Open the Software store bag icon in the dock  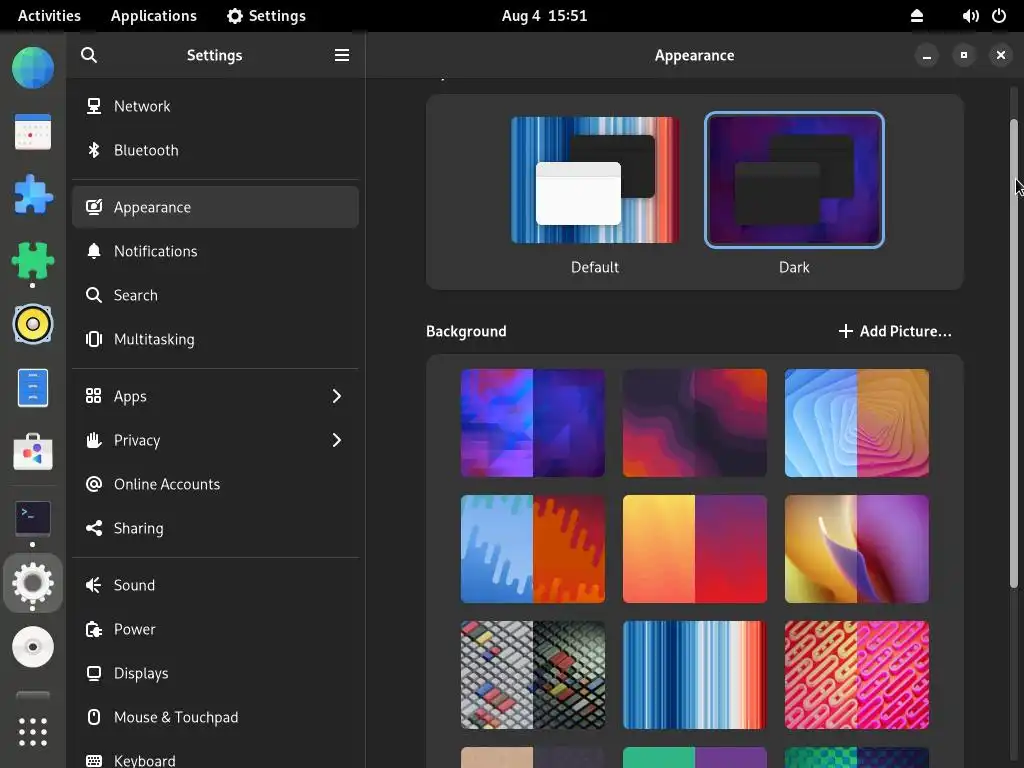[x=33, y=451]
